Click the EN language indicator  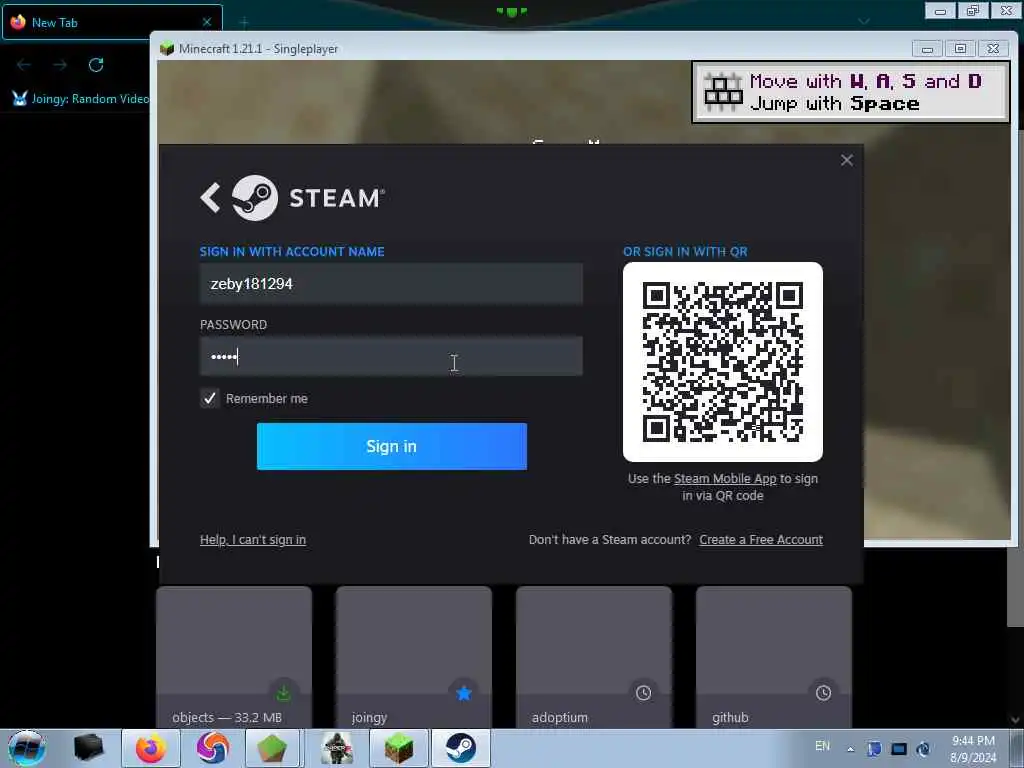[x=822, y=746]
